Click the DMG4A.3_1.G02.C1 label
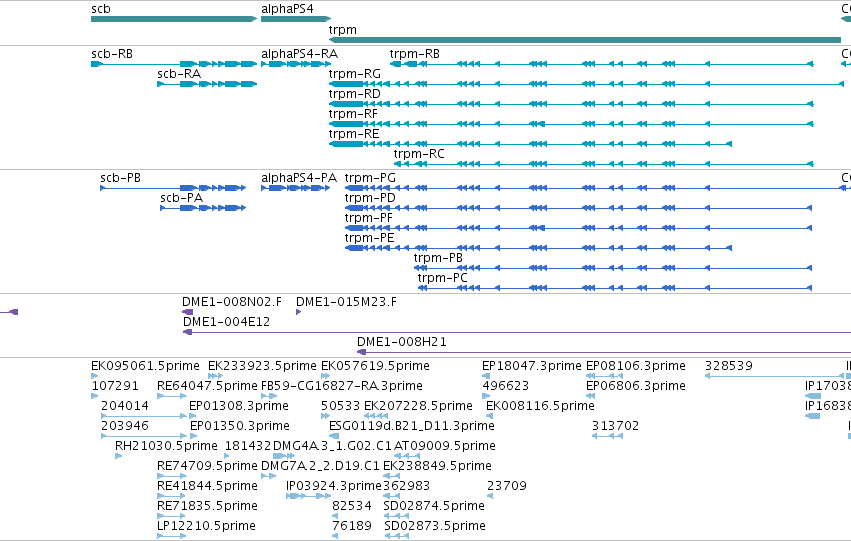Viewport: 851px width, 541px height. coord(332,447)
